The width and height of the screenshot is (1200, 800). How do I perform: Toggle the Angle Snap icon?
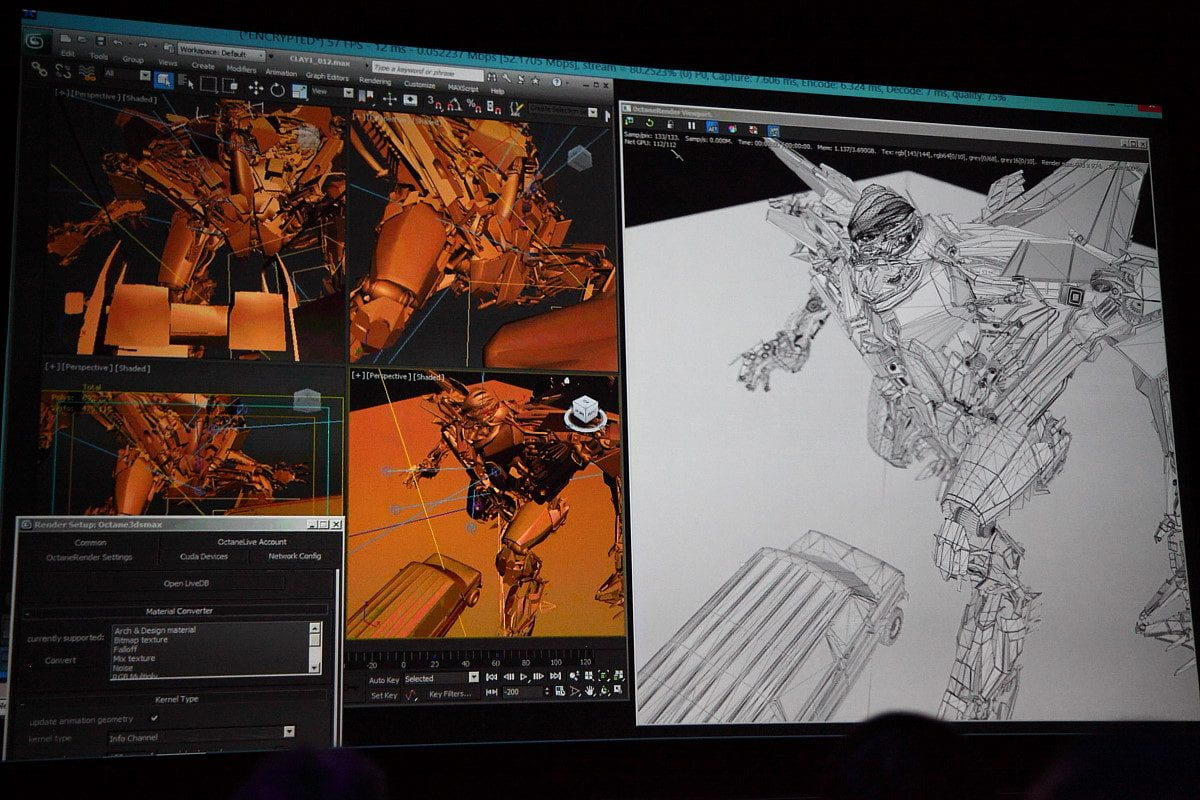point(454,104)
